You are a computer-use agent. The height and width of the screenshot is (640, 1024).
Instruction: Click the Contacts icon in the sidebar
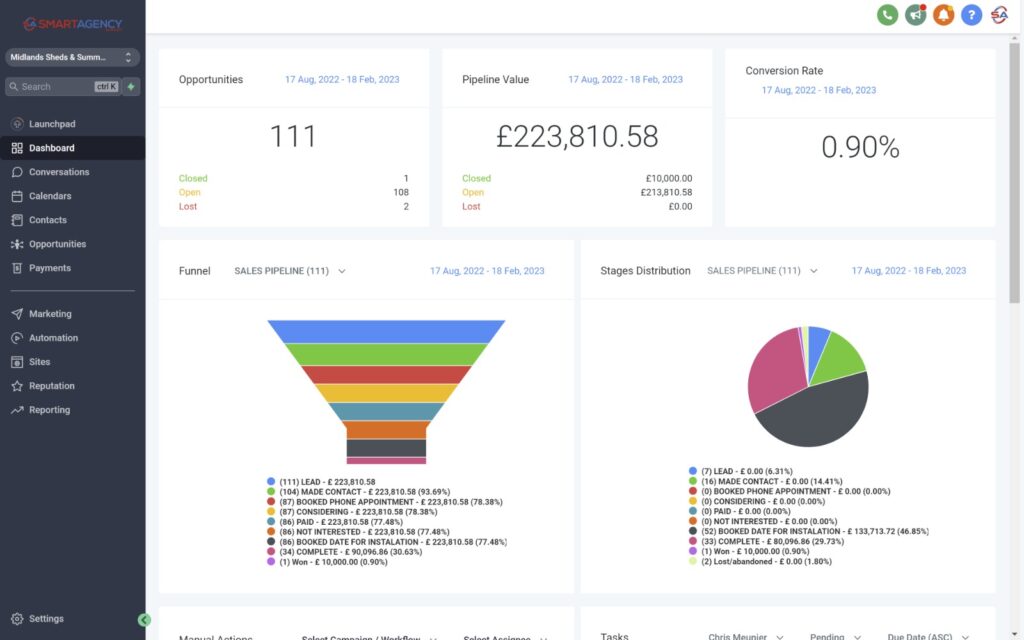[x=17, y=220]
